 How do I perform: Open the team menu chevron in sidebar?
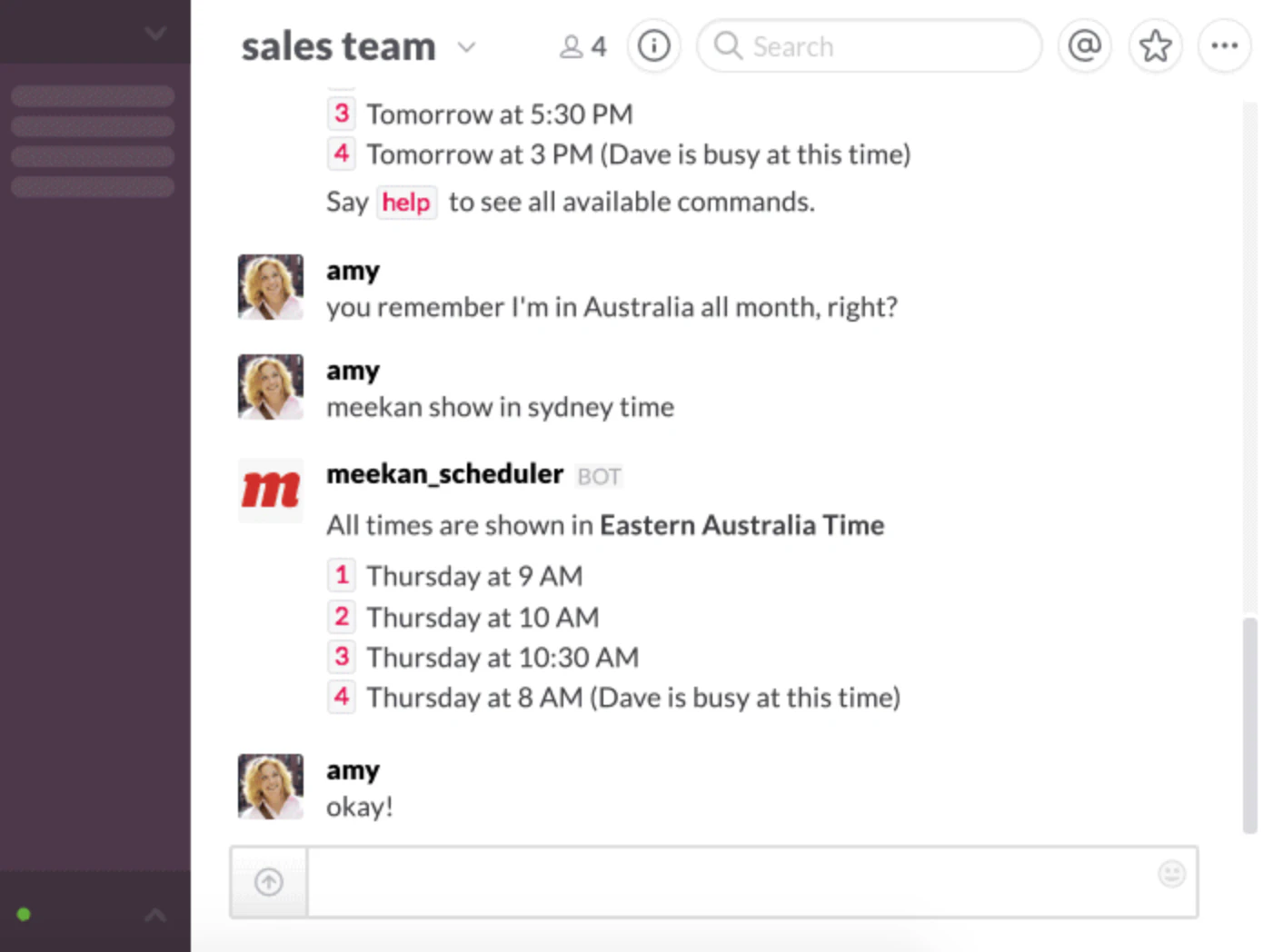click(155, 34)
